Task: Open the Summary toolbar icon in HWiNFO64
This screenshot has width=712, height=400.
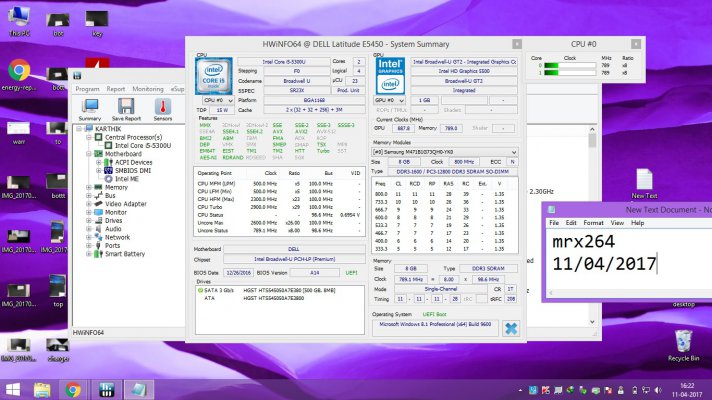Action: (90, 109)
